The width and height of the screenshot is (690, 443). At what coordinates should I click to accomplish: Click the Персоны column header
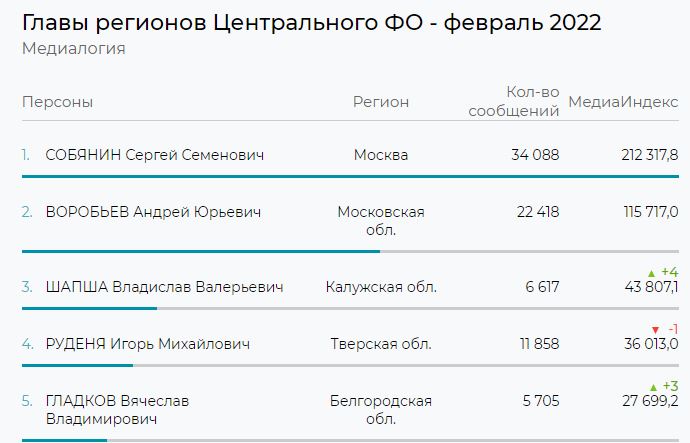coord(57,102)
